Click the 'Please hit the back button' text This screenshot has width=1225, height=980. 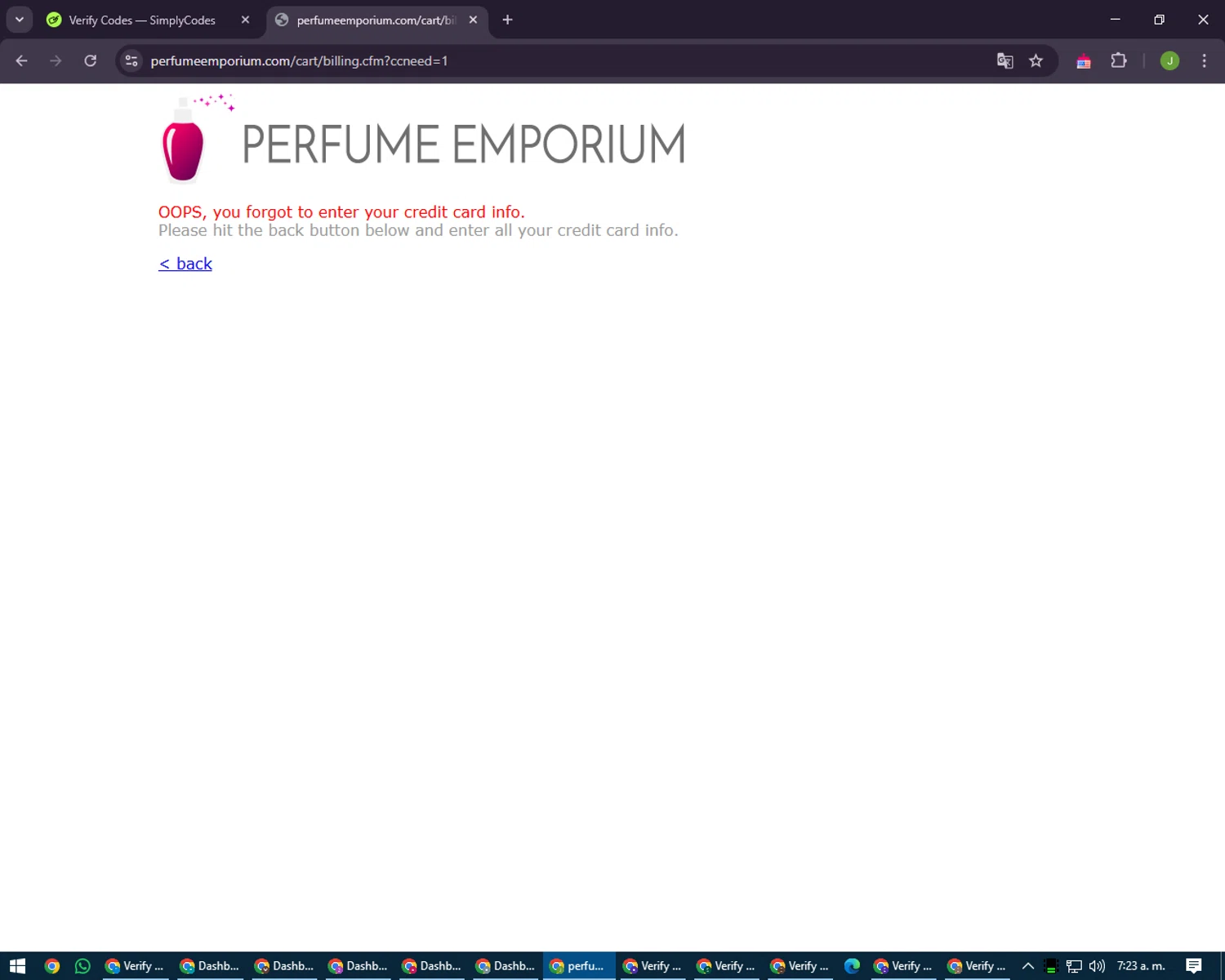(x=418, y=230)
